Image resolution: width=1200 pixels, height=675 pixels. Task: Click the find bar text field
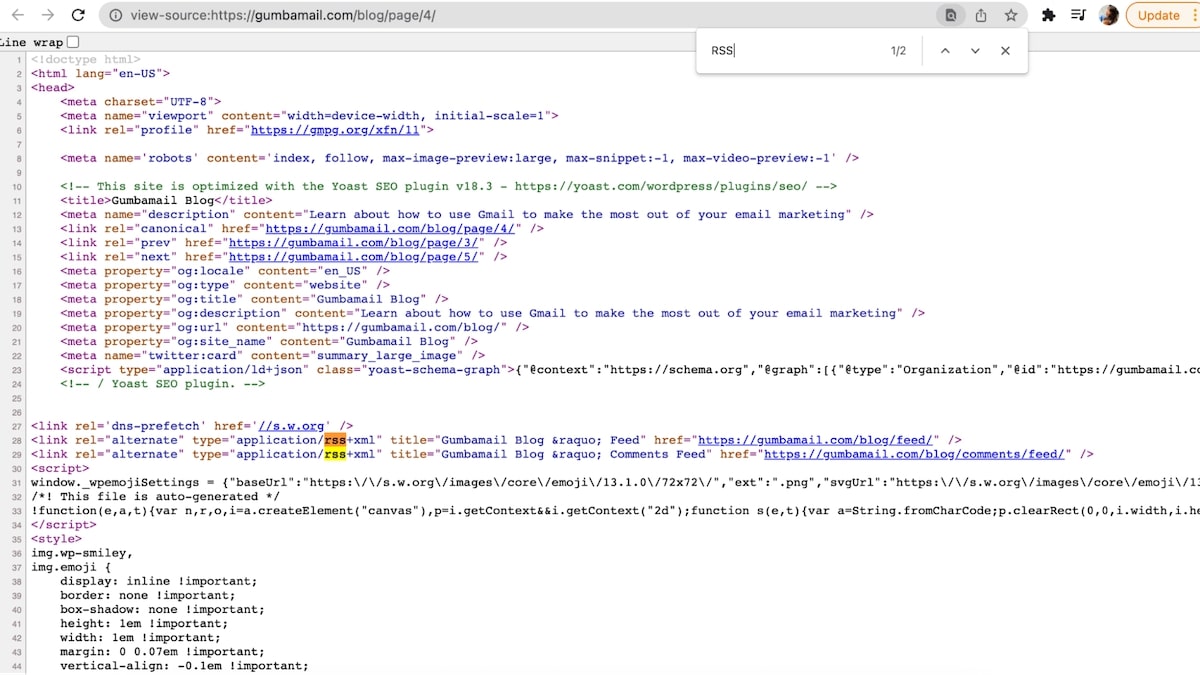(x=790, y=51)
